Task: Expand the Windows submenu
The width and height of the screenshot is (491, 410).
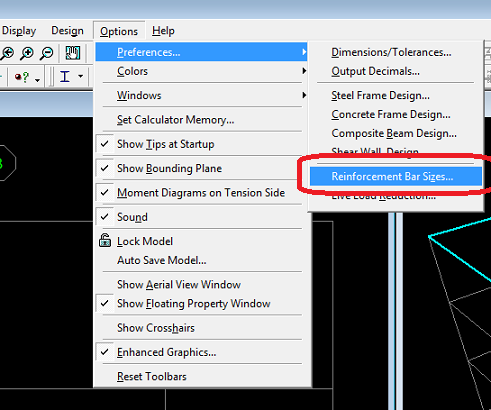Action: pos(201,95)
